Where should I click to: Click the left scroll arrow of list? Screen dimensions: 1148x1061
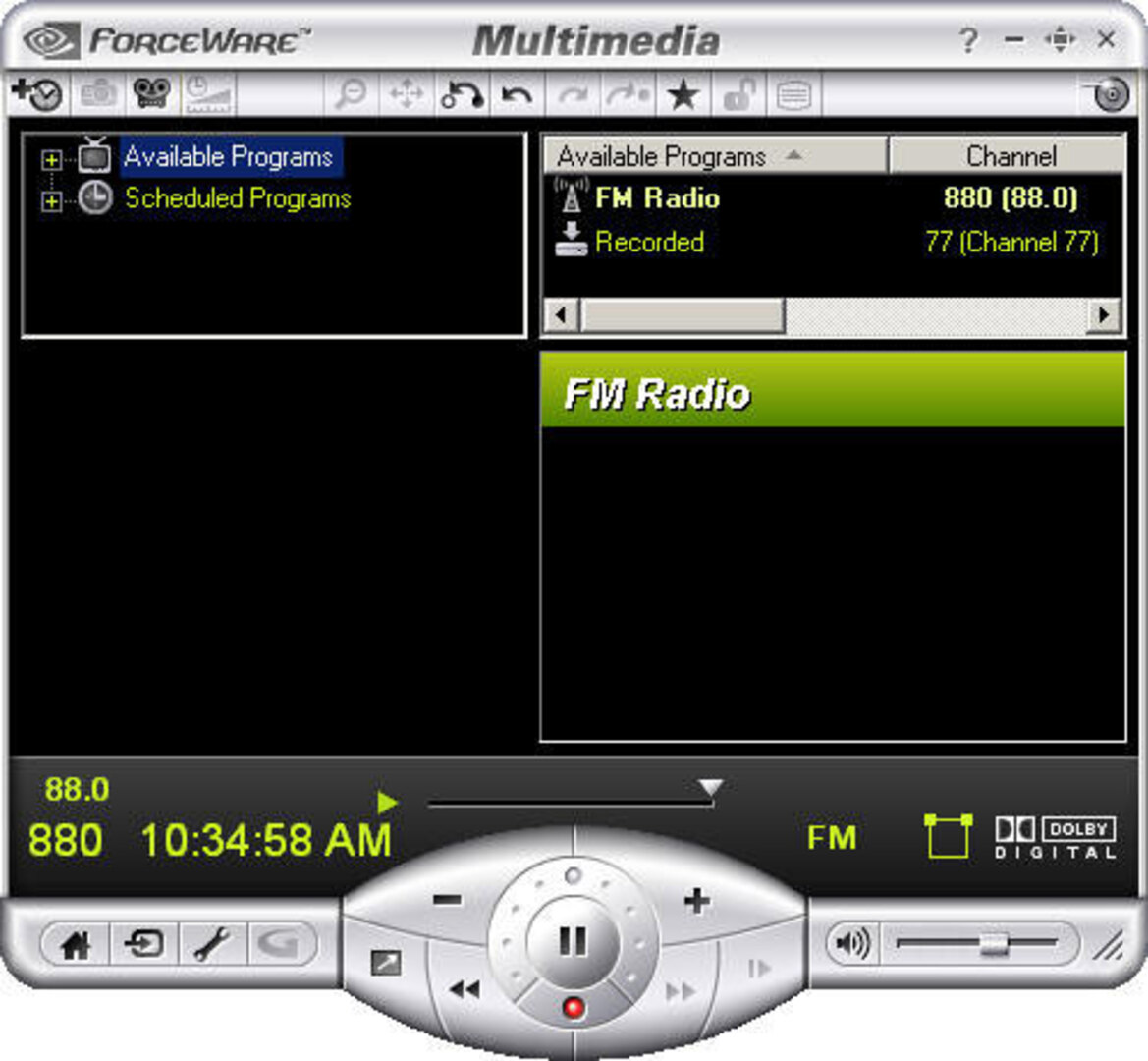[x=562, y=316]
